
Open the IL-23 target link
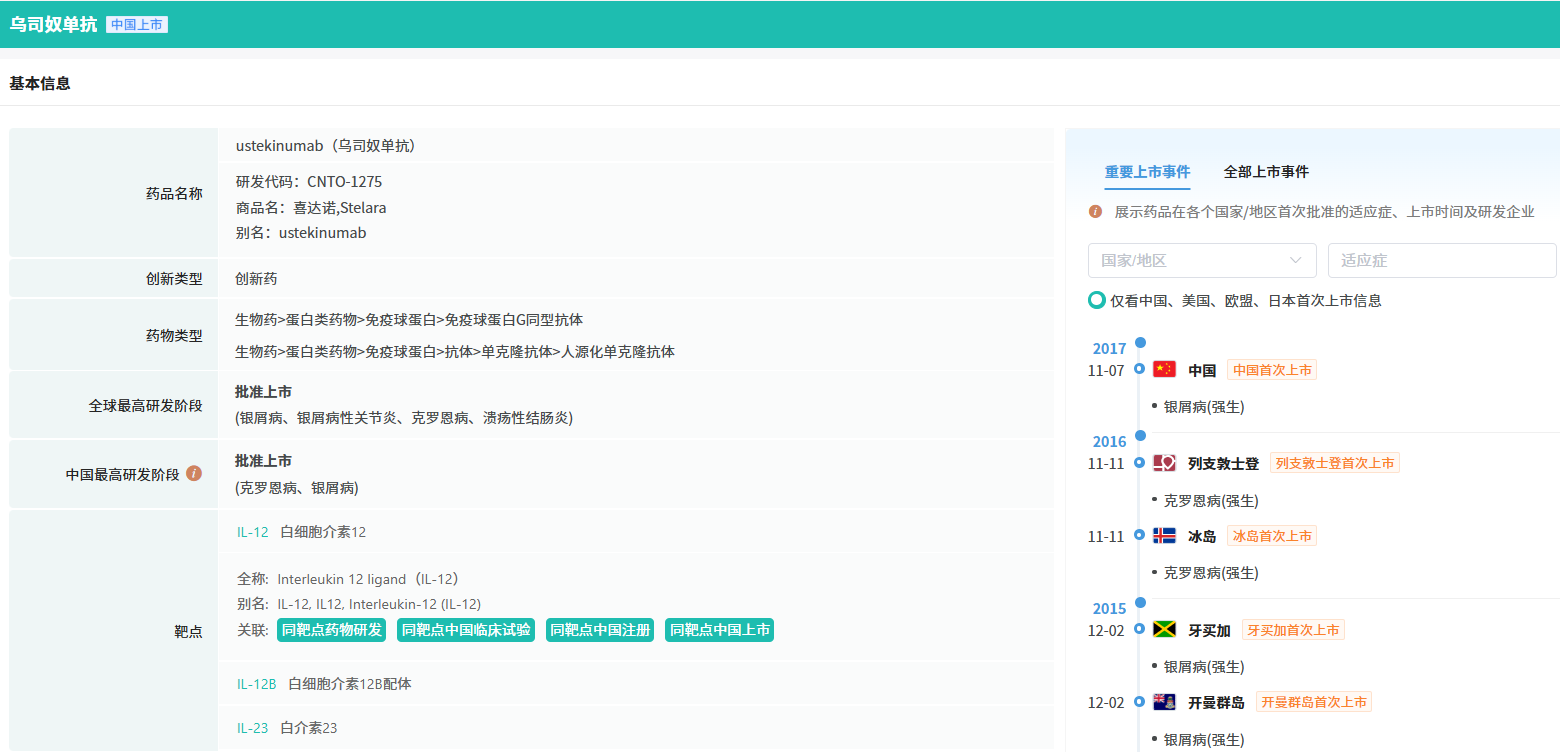253,728
